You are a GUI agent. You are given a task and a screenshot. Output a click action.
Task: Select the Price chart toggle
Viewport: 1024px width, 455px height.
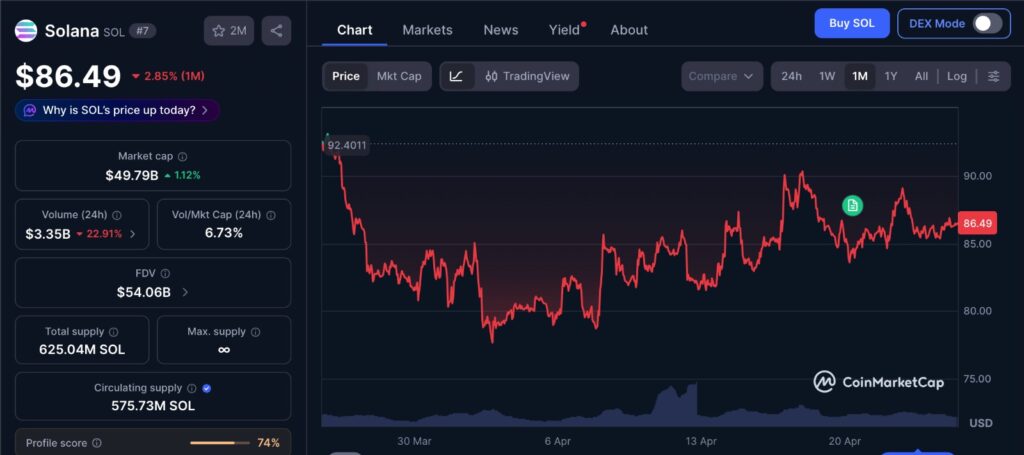pyautogui.click(x=345, y=76)
